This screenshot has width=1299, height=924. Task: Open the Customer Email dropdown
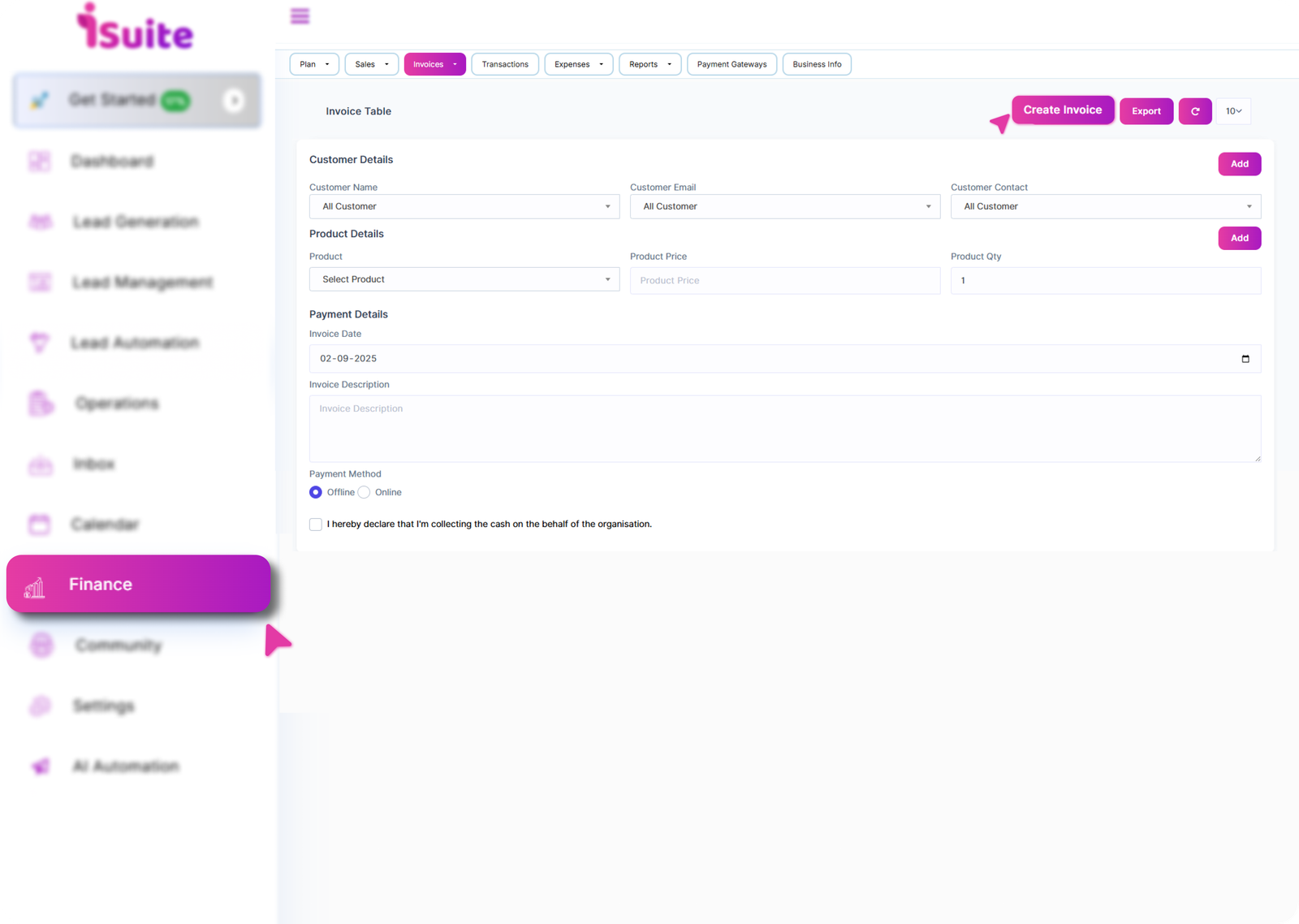pos(784,206)
